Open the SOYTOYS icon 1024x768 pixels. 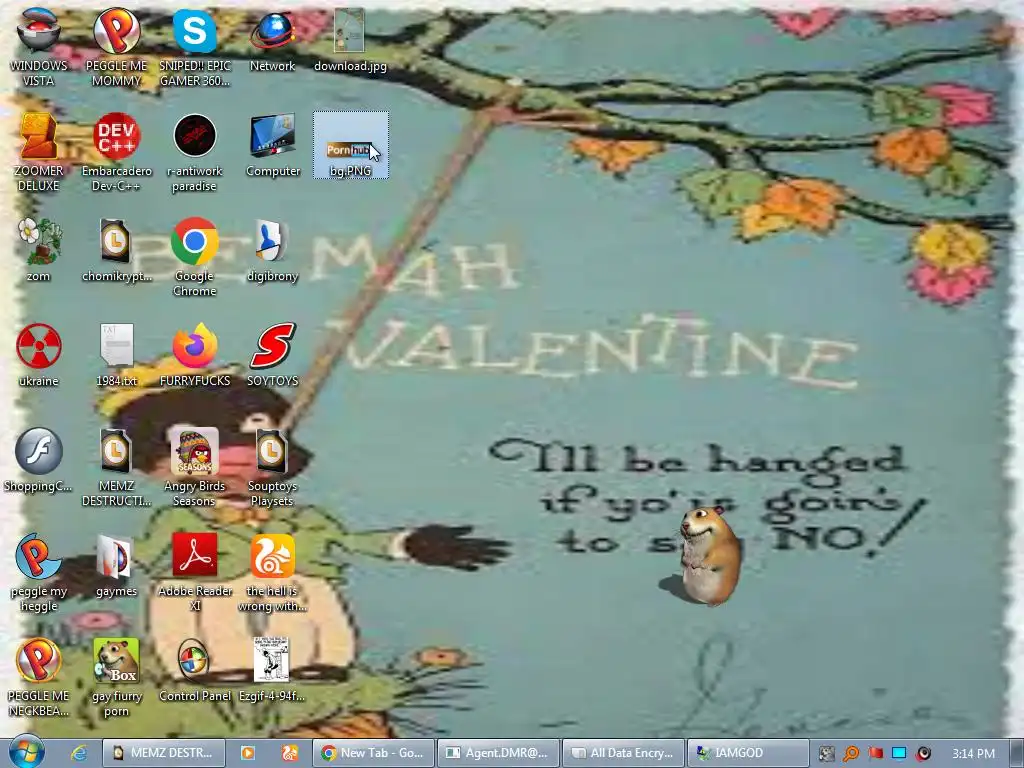[x=272, y=355]
